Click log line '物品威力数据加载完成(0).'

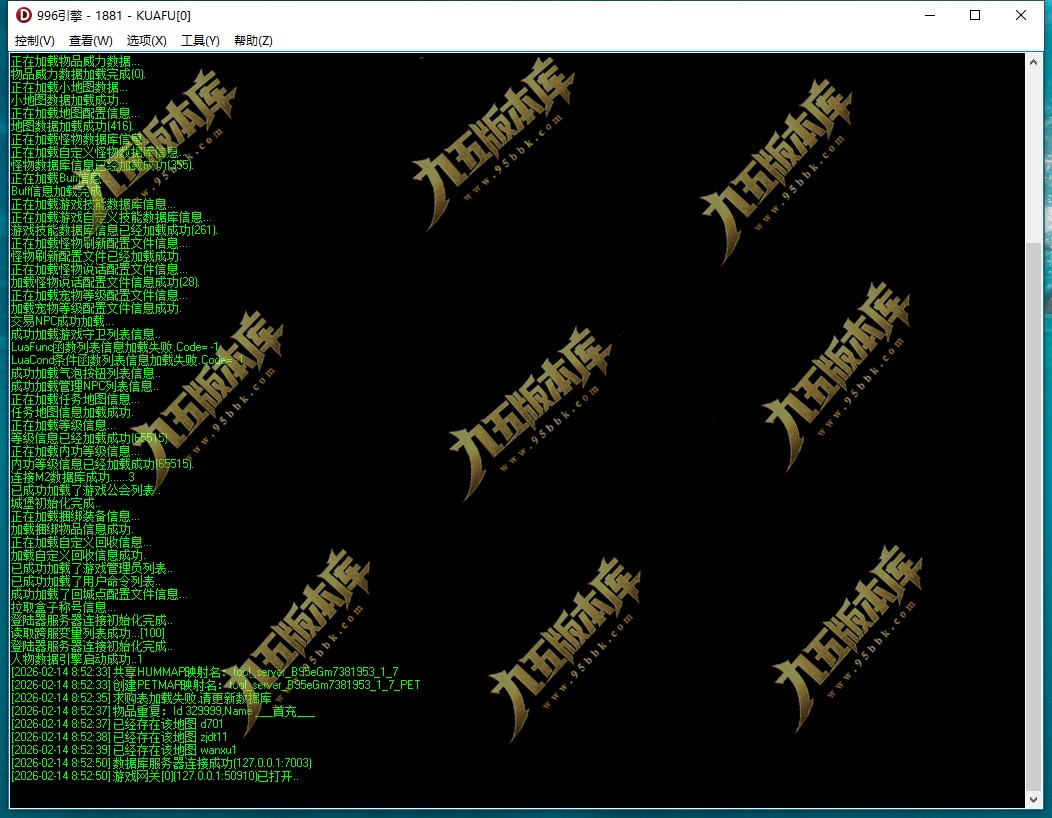click(78, 74)
